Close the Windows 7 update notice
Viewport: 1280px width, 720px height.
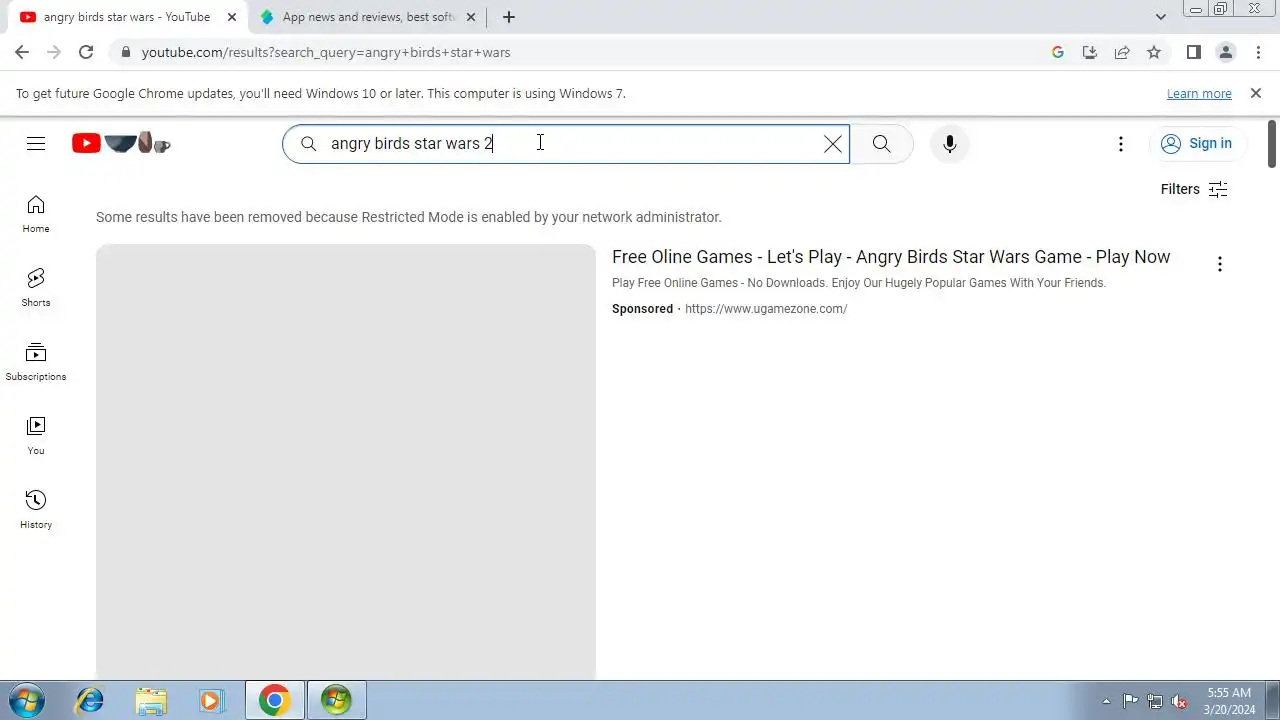pyautogui.click(x=1256, y=93)
